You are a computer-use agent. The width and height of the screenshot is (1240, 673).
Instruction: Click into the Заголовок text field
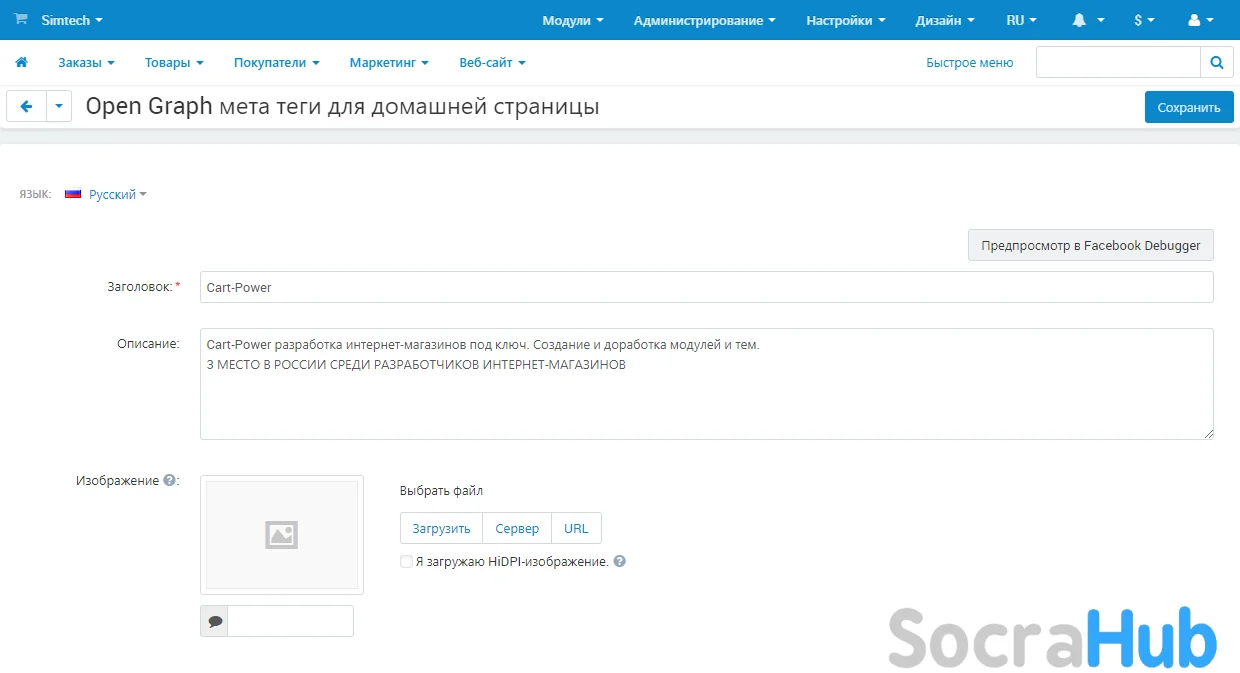706,288
